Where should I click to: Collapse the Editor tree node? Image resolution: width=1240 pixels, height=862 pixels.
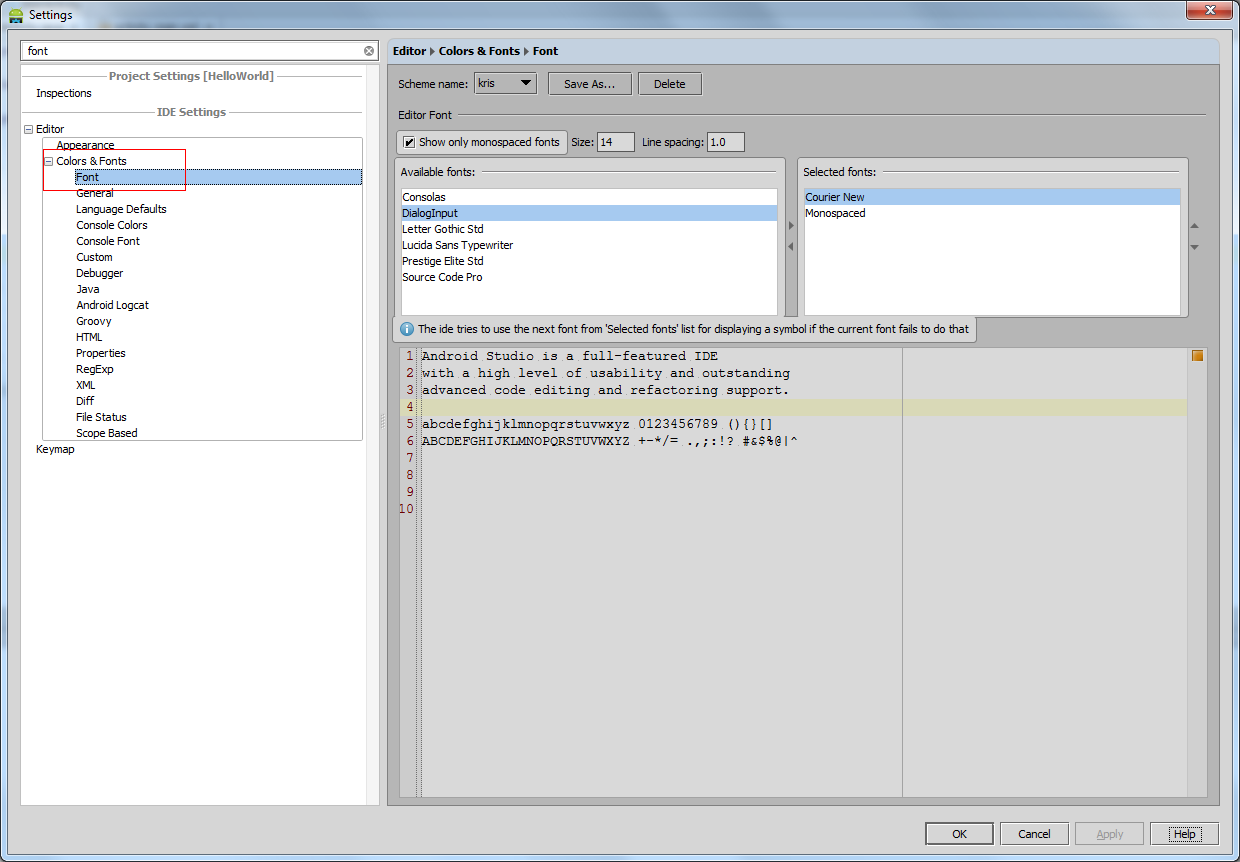28,130
